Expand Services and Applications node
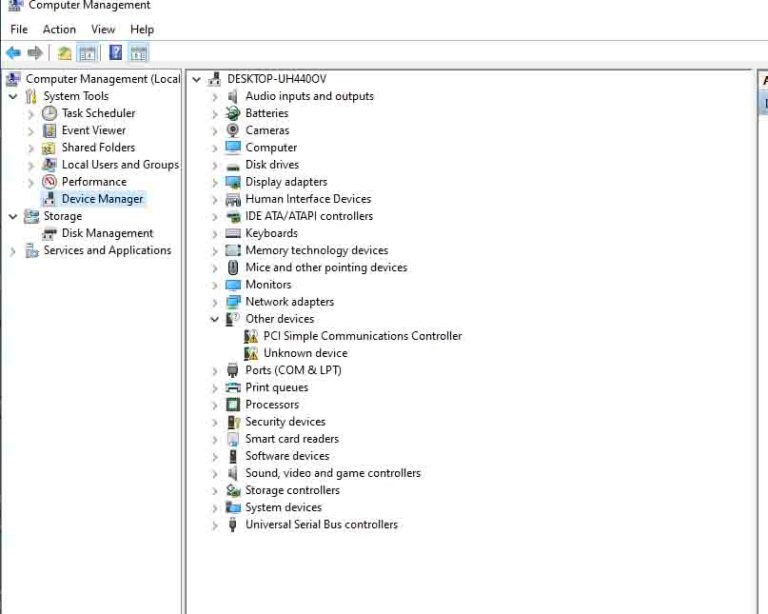Viewport: 768px width, 614px height. click(13, 251)
